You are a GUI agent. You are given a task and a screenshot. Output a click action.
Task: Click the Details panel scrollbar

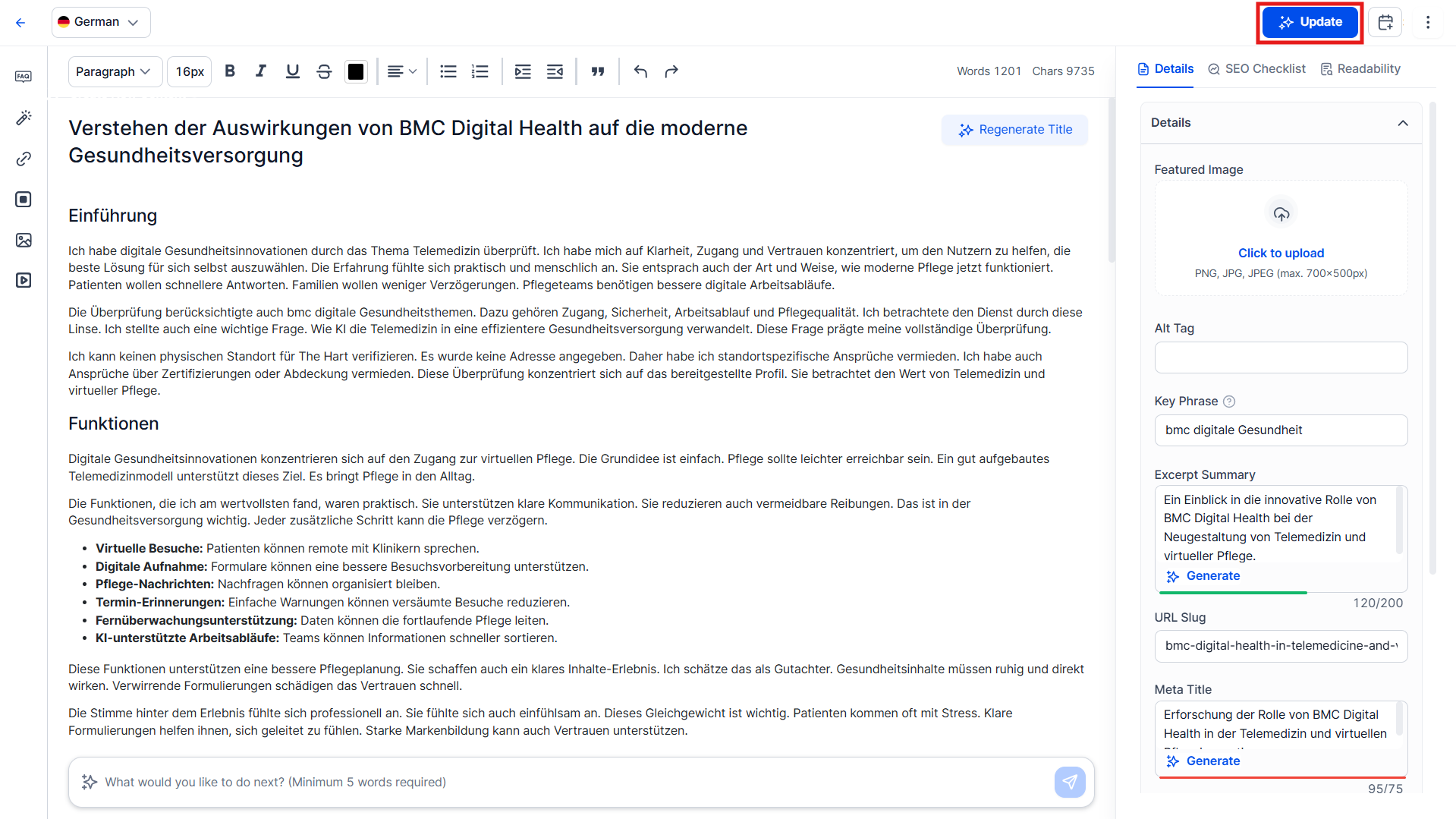(1432, 338)
